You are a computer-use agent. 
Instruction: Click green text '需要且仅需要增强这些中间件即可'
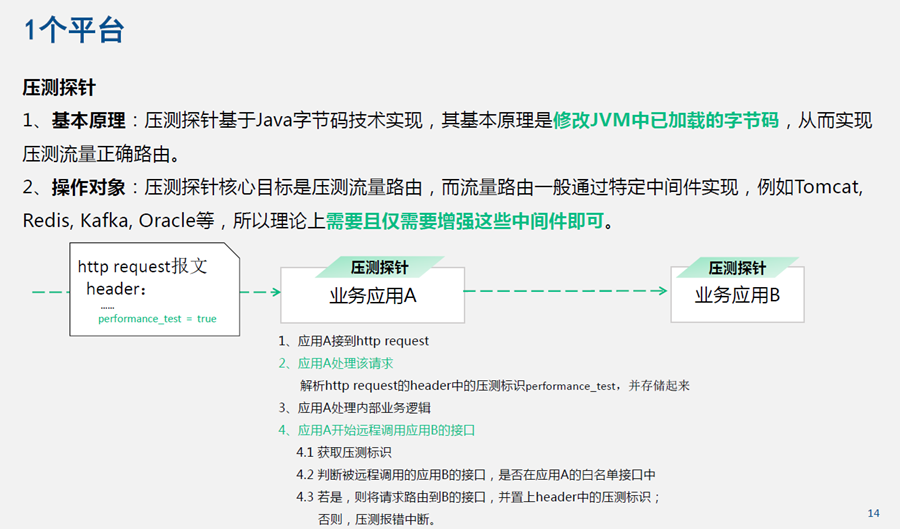pyautogui.click(x=465, y=221)
